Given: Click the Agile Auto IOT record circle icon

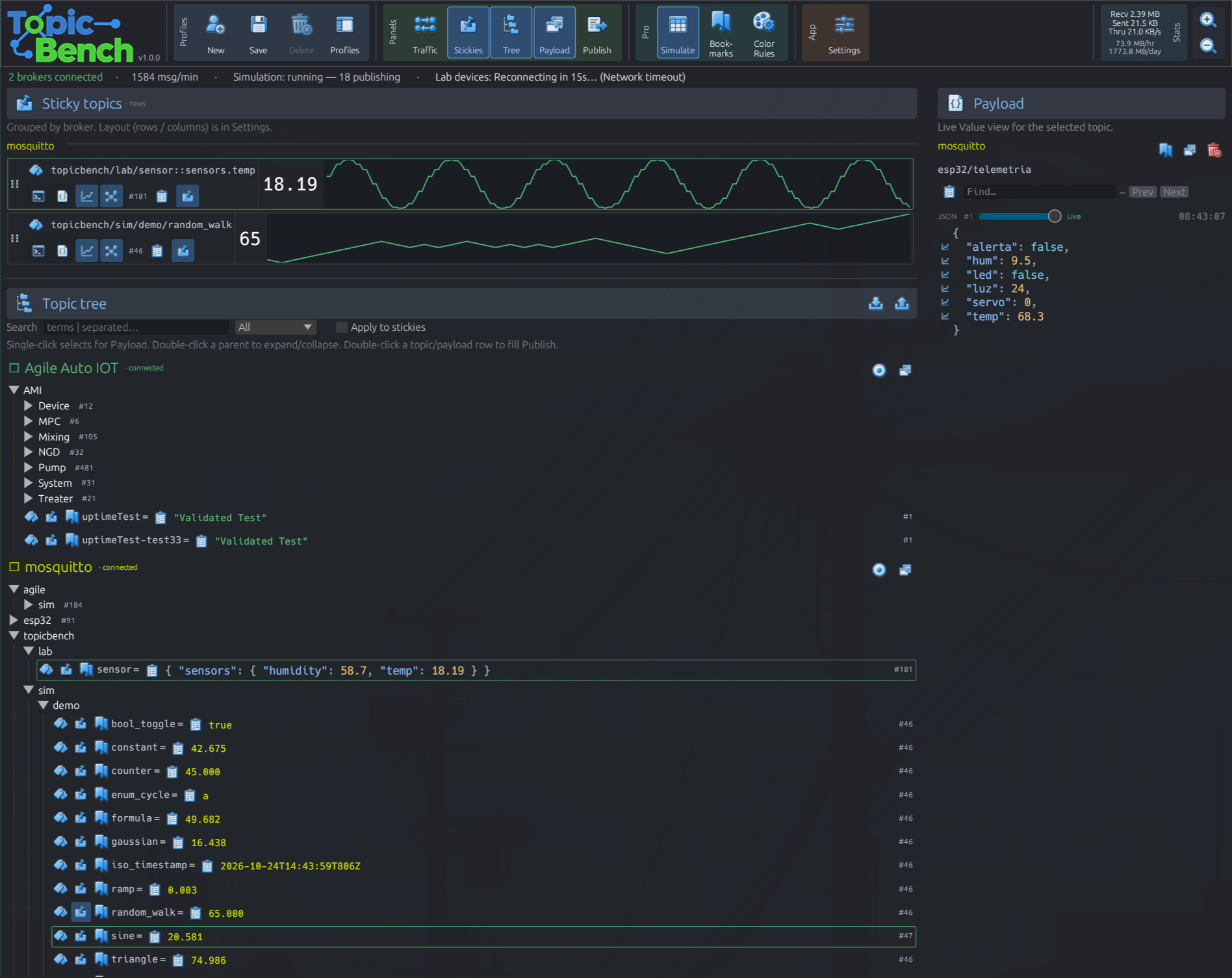Looking at the screenshot, I should (879, 370).
